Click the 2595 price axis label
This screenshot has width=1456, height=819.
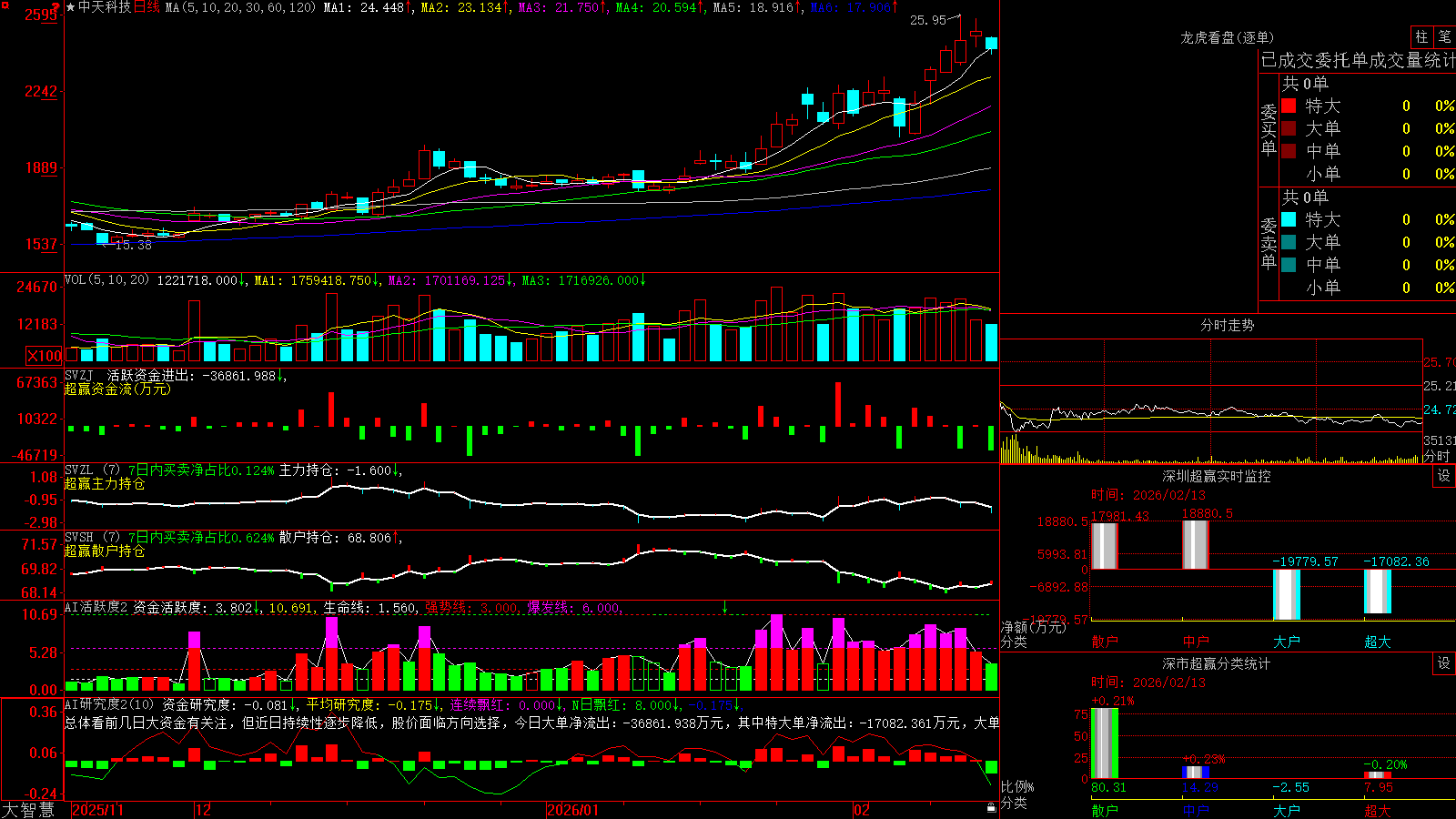41,15
